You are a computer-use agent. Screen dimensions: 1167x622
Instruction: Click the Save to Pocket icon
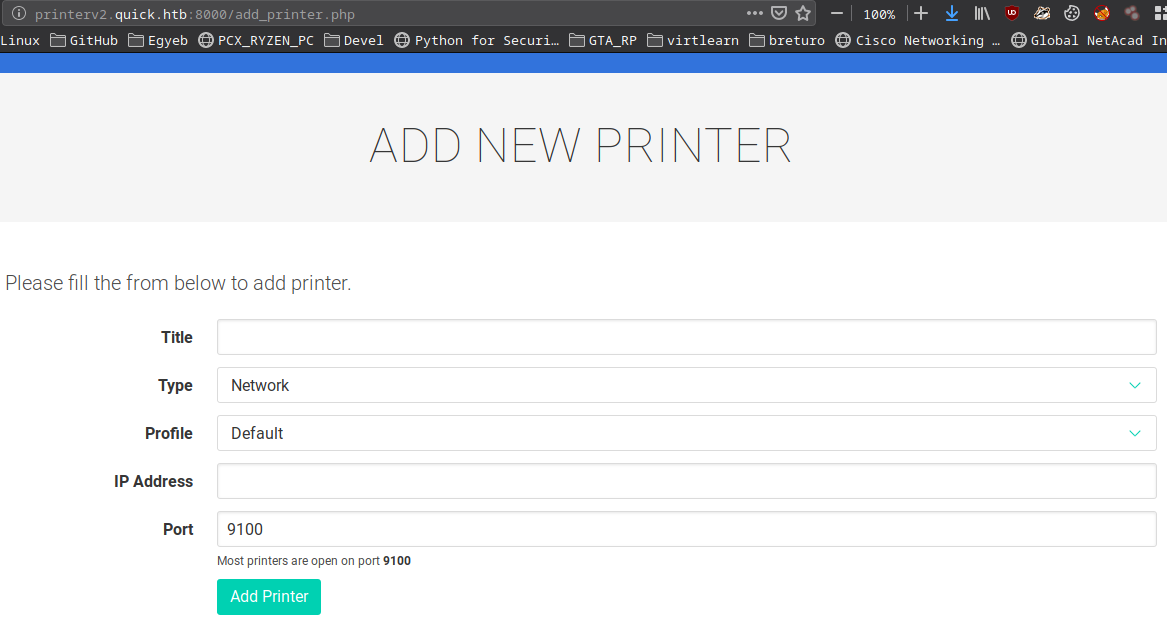779,14
